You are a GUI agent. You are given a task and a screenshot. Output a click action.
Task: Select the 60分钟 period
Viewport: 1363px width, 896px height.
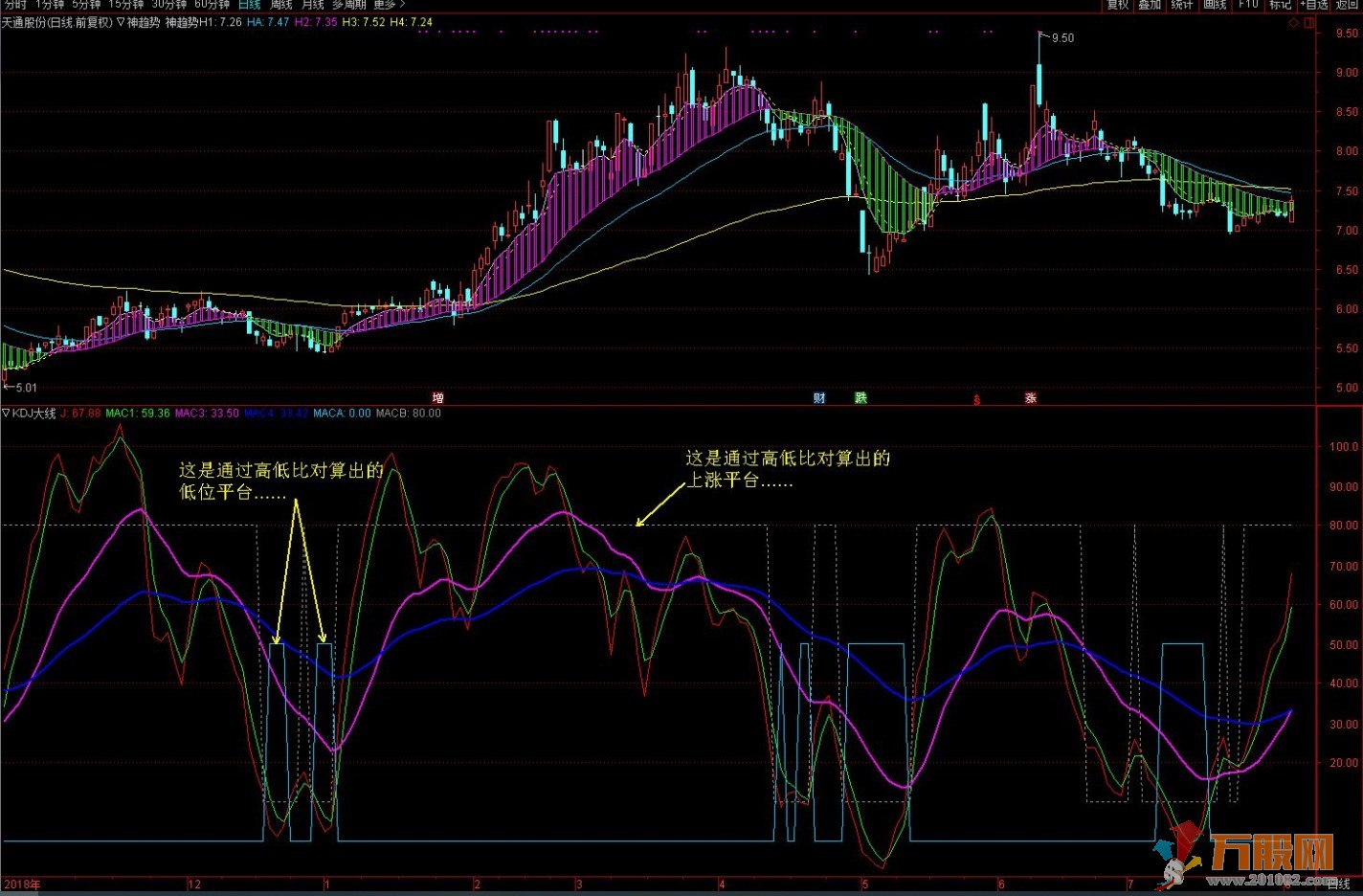click(212, 5)
